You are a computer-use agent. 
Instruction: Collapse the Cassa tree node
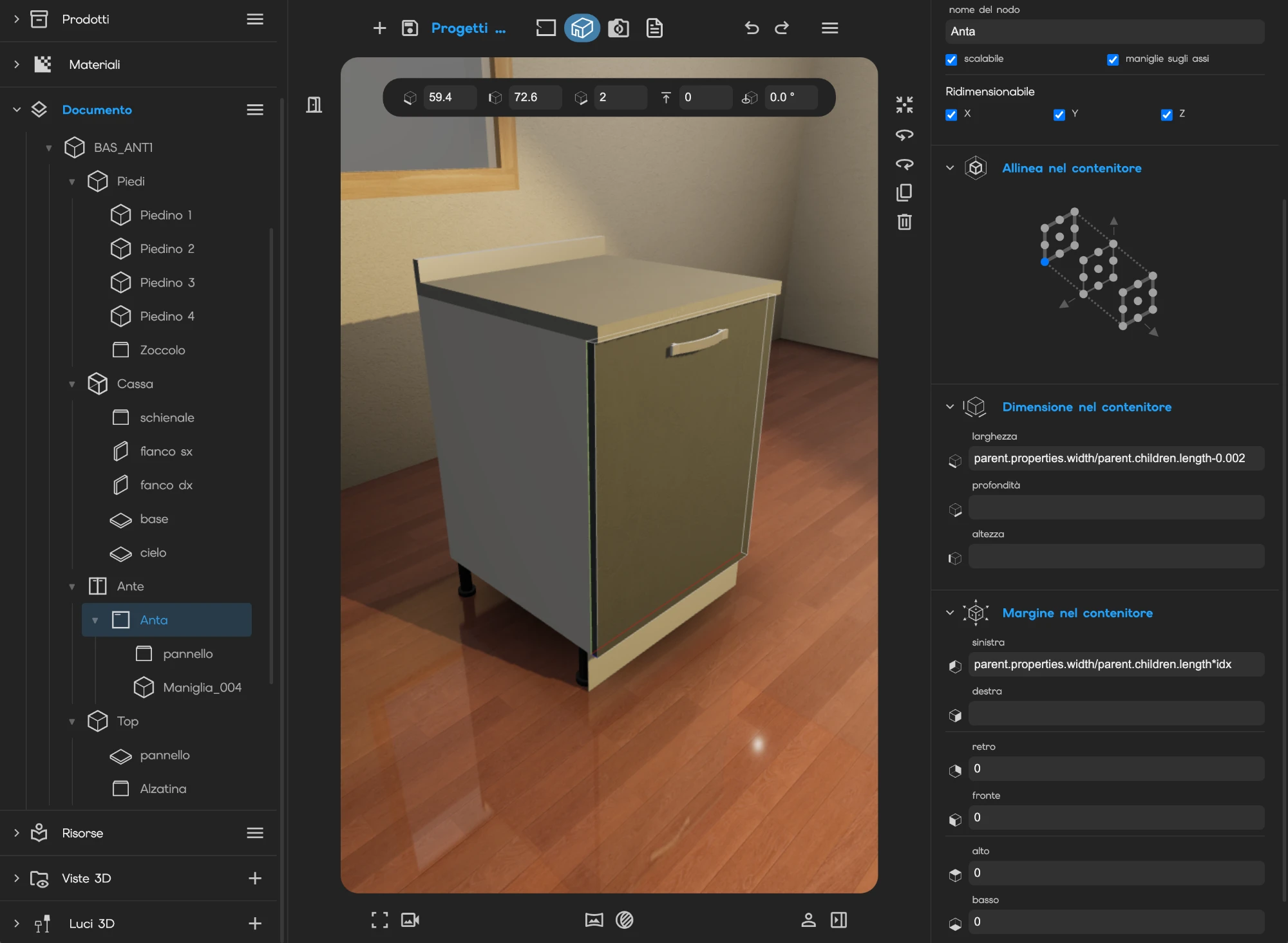(x=72, y=384)
